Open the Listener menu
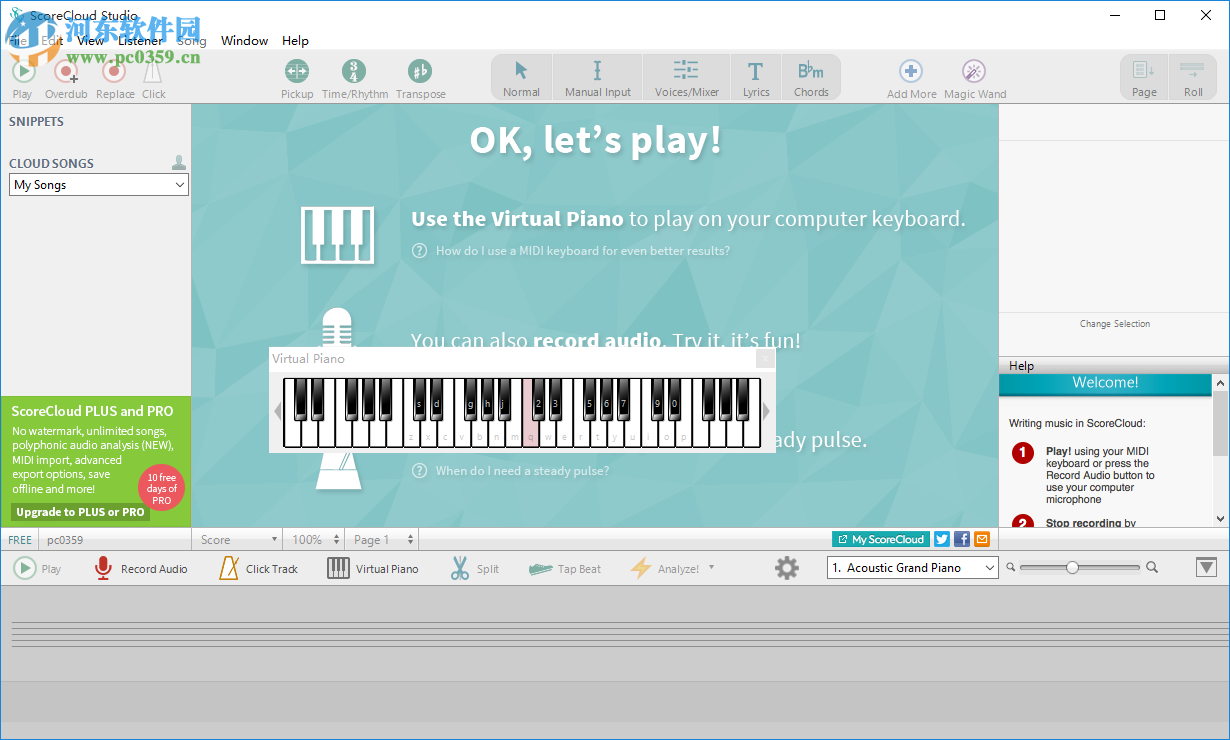This screenshot has width=1230, height=740. [139, 40]
